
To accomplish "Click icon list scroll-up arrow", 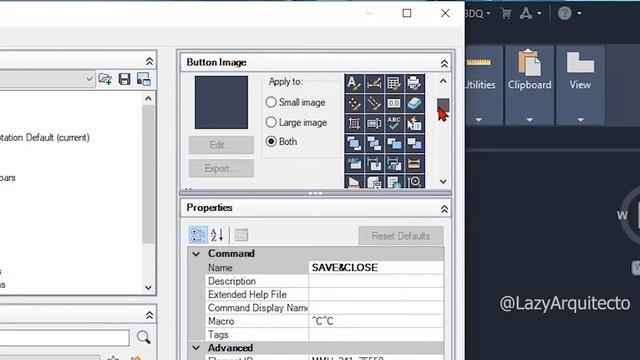I will (443, 81).
